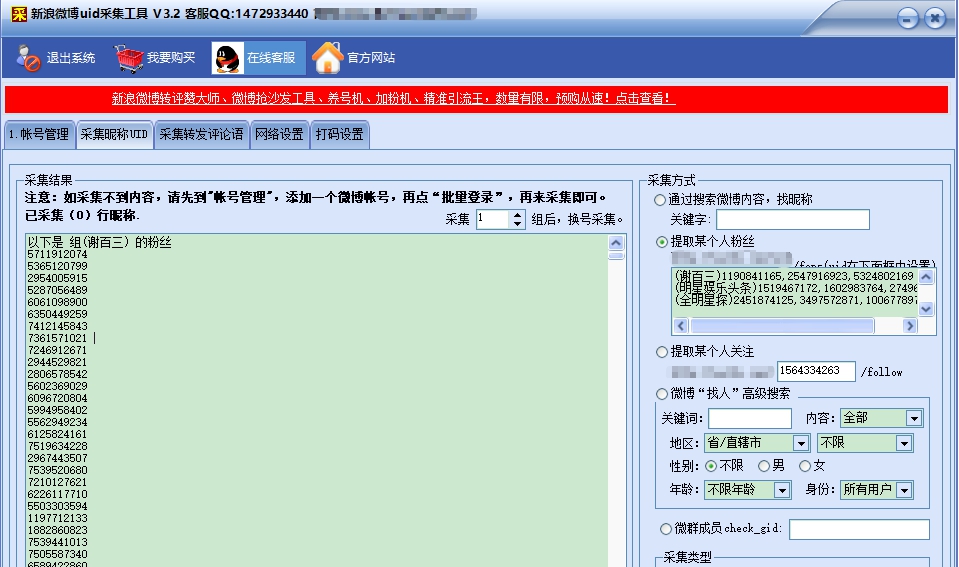
Task: Click the QQ penguin customer service icon
Action: pyautogui.click(x=228, y=59)
